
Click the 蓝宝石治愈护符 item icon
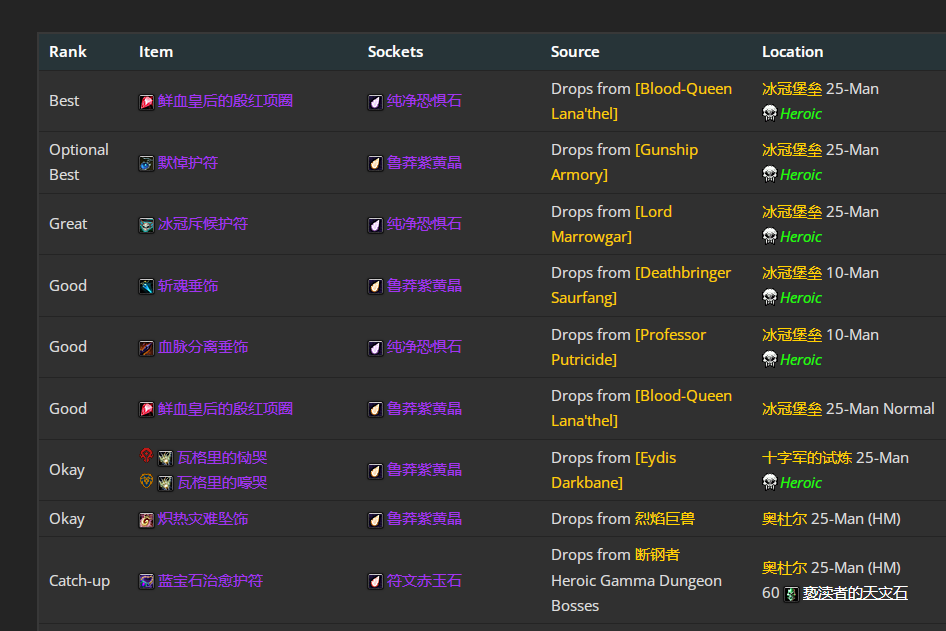pos(146,581)
